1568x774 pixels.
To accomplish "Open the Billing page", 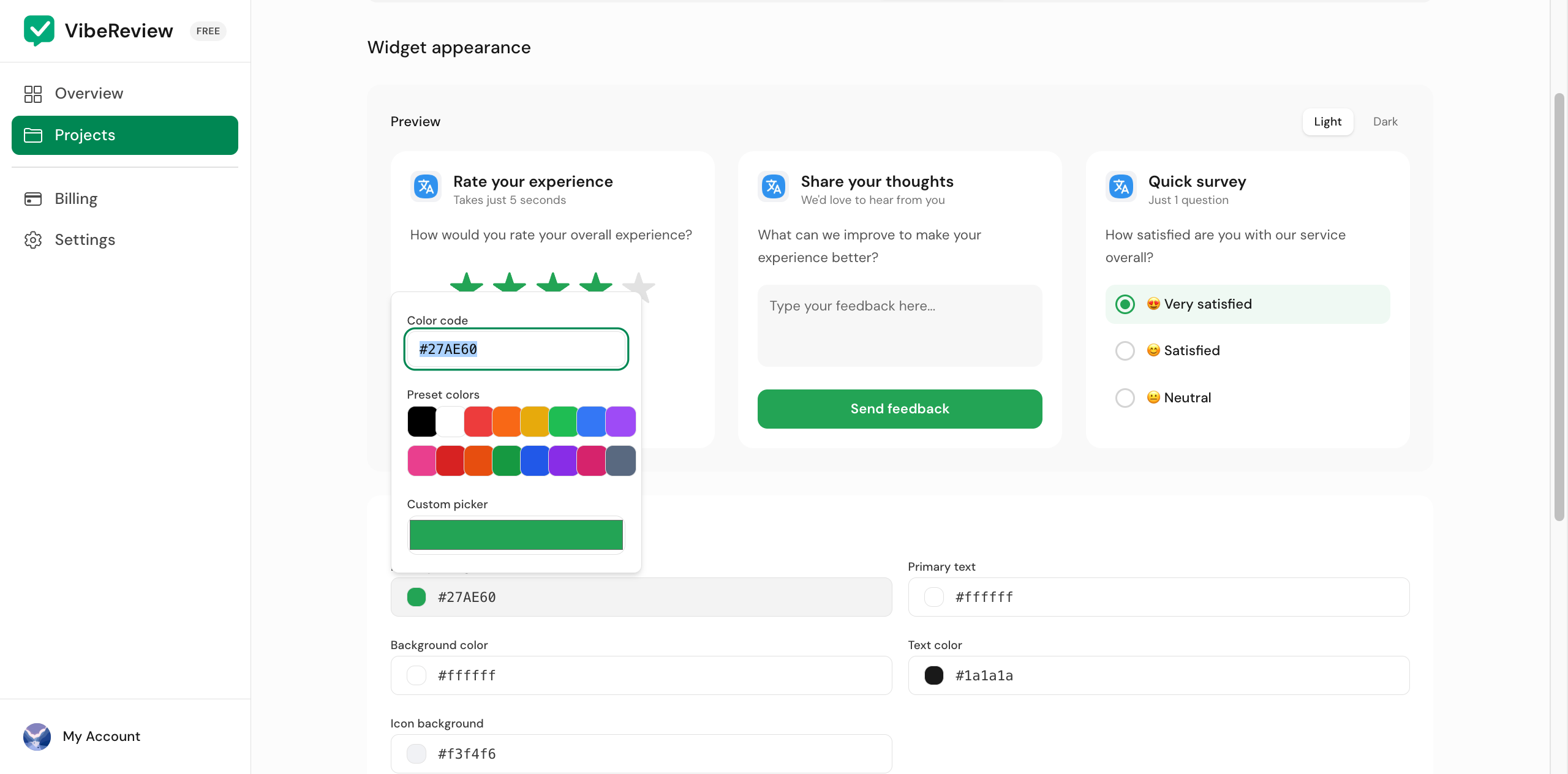I will 125,199.
